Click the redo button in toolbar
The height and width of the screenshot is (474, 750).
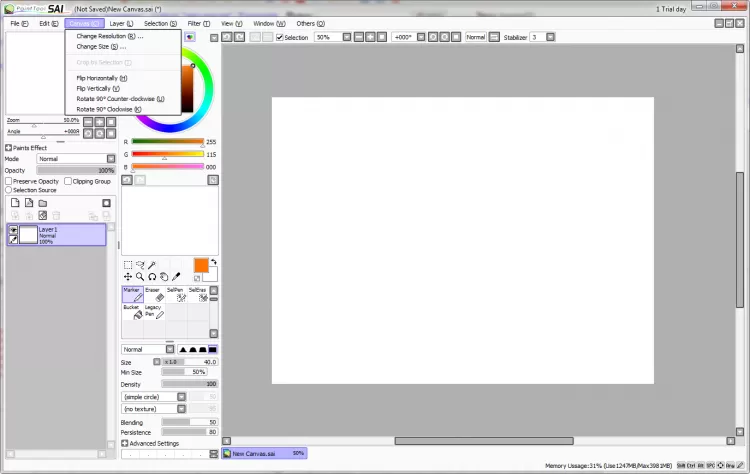(239, 37)
